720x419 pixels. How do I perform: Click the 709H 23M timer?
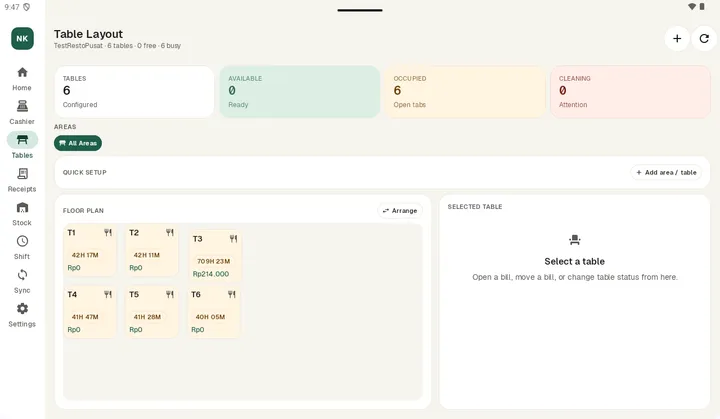tap(214, 261)
